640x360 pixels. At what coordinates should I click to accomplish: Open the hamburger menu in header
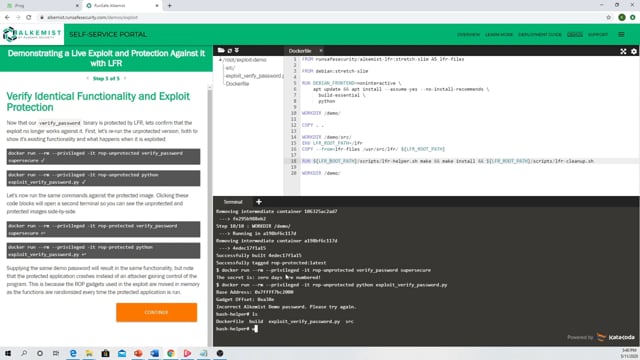click(621, 35)
